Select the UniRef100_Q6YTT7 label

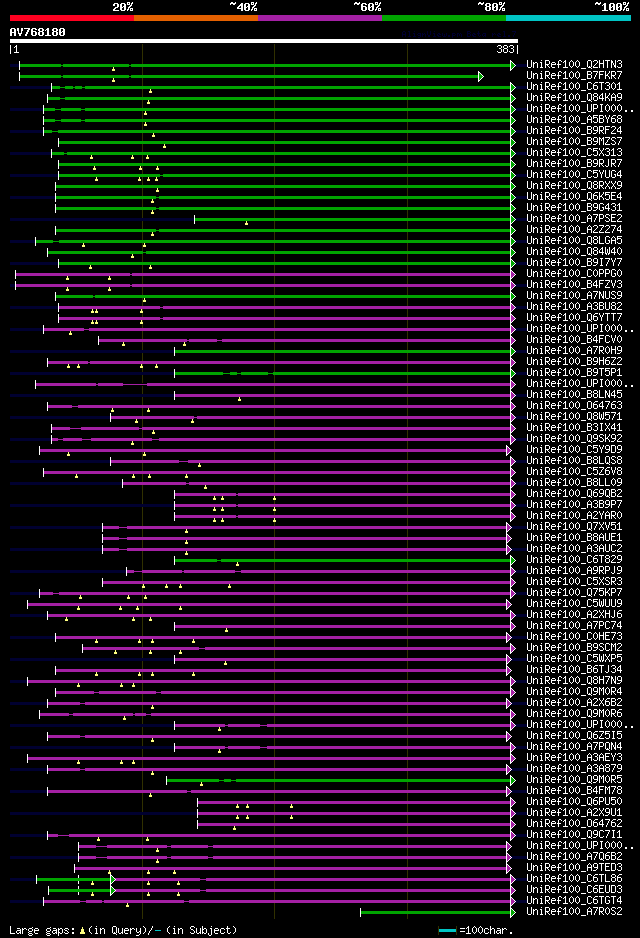[x=574, y=318]
